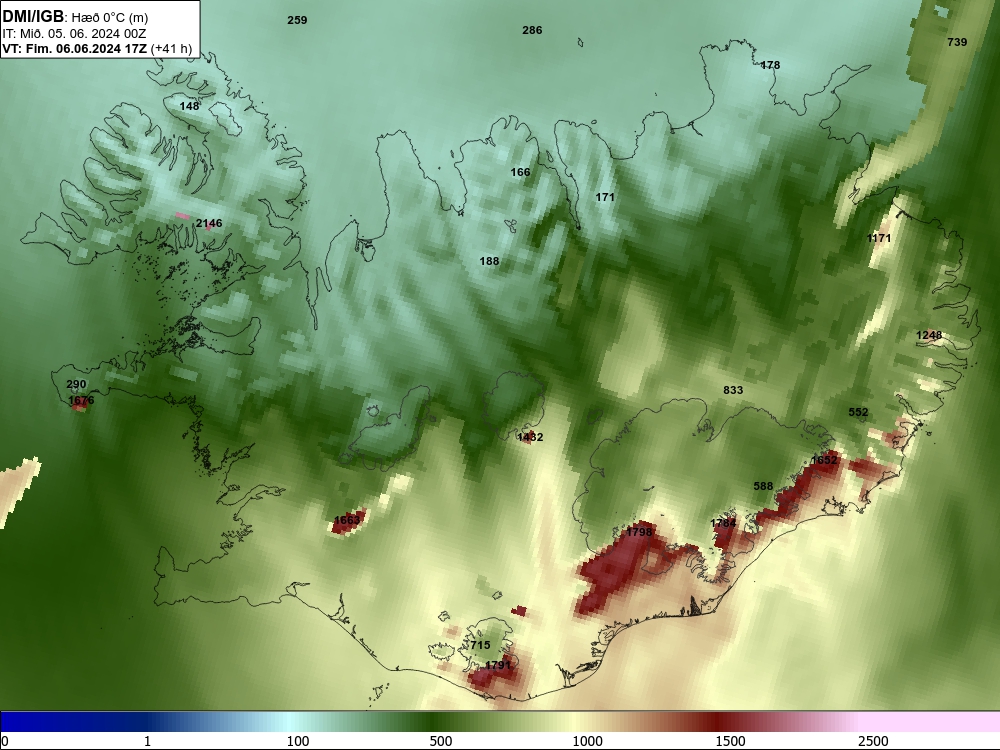Click the 171 value label

click(x=605, y=197)
